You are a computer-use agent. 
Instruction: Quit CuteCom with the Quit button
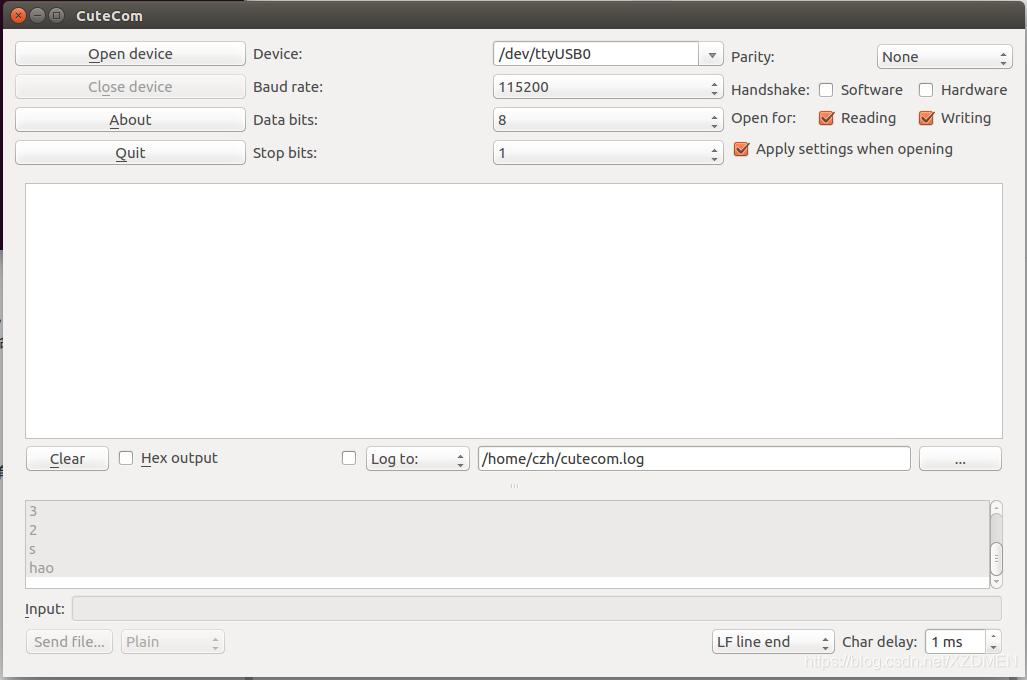130,153
